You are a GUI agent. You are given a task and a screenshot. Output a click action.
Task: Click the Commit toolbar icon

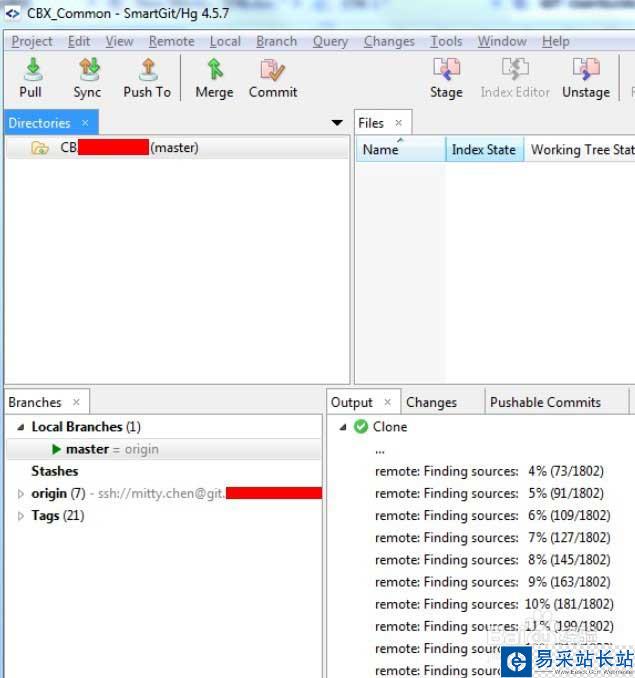[x=273, y=70]
